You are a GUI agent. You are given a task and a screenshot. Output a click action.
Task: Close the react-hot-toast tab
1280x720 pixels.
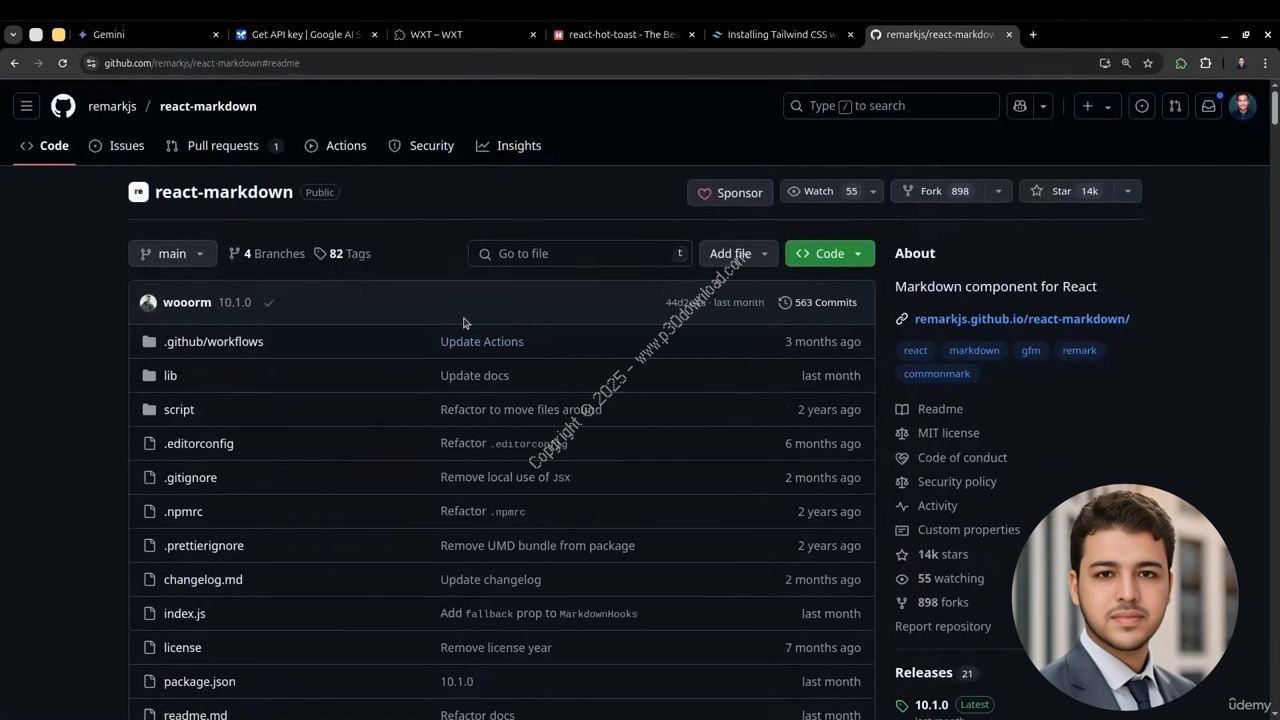click(x=692, y=34)
